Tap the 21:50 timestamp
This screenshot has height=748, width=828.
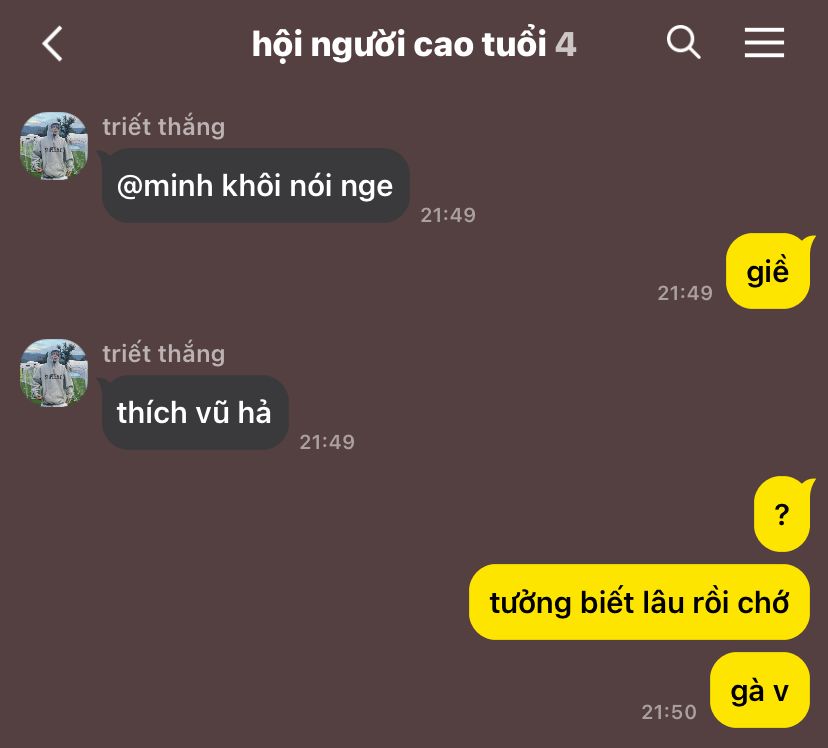669,712
